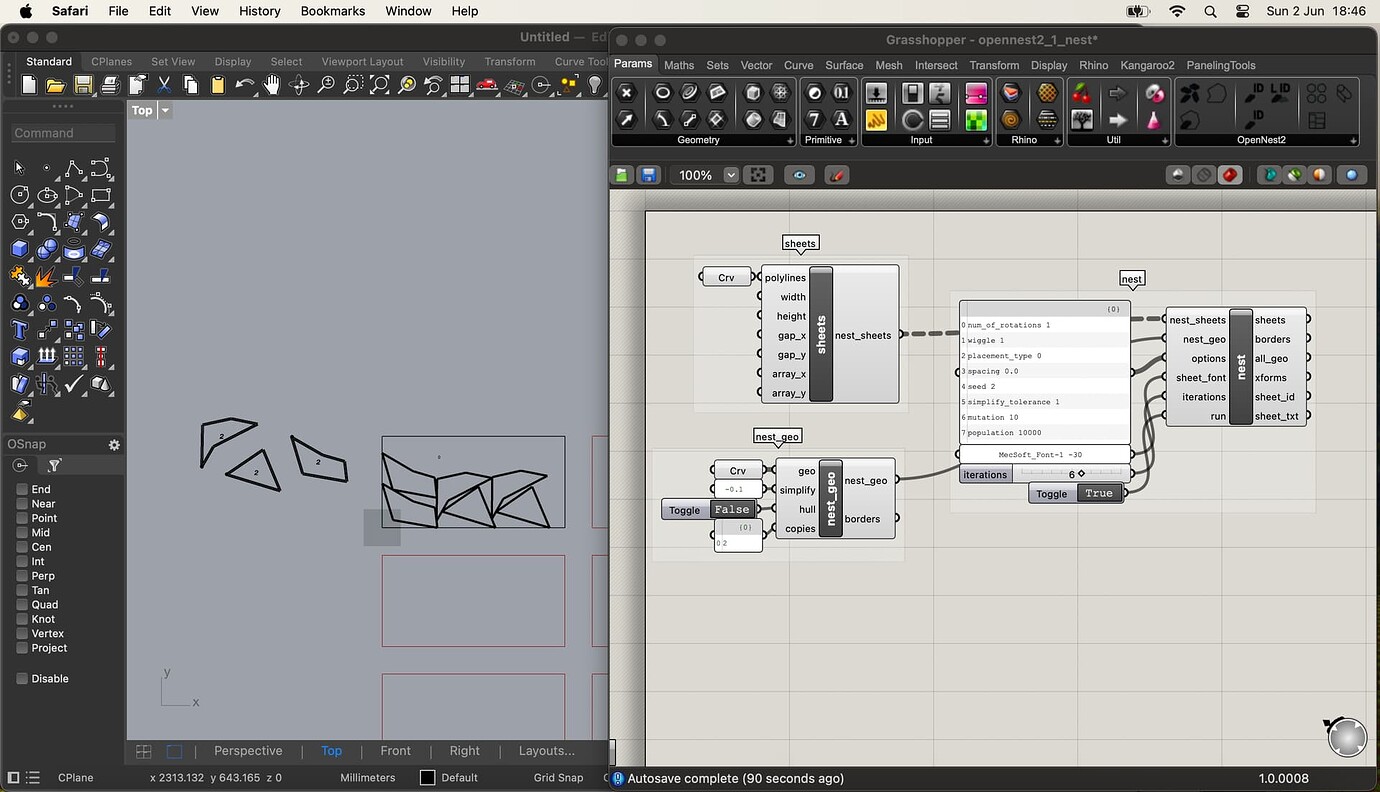Click the Explode tool icon
The height and width of the screenshot is (792, 1380).
coord(46,276)
